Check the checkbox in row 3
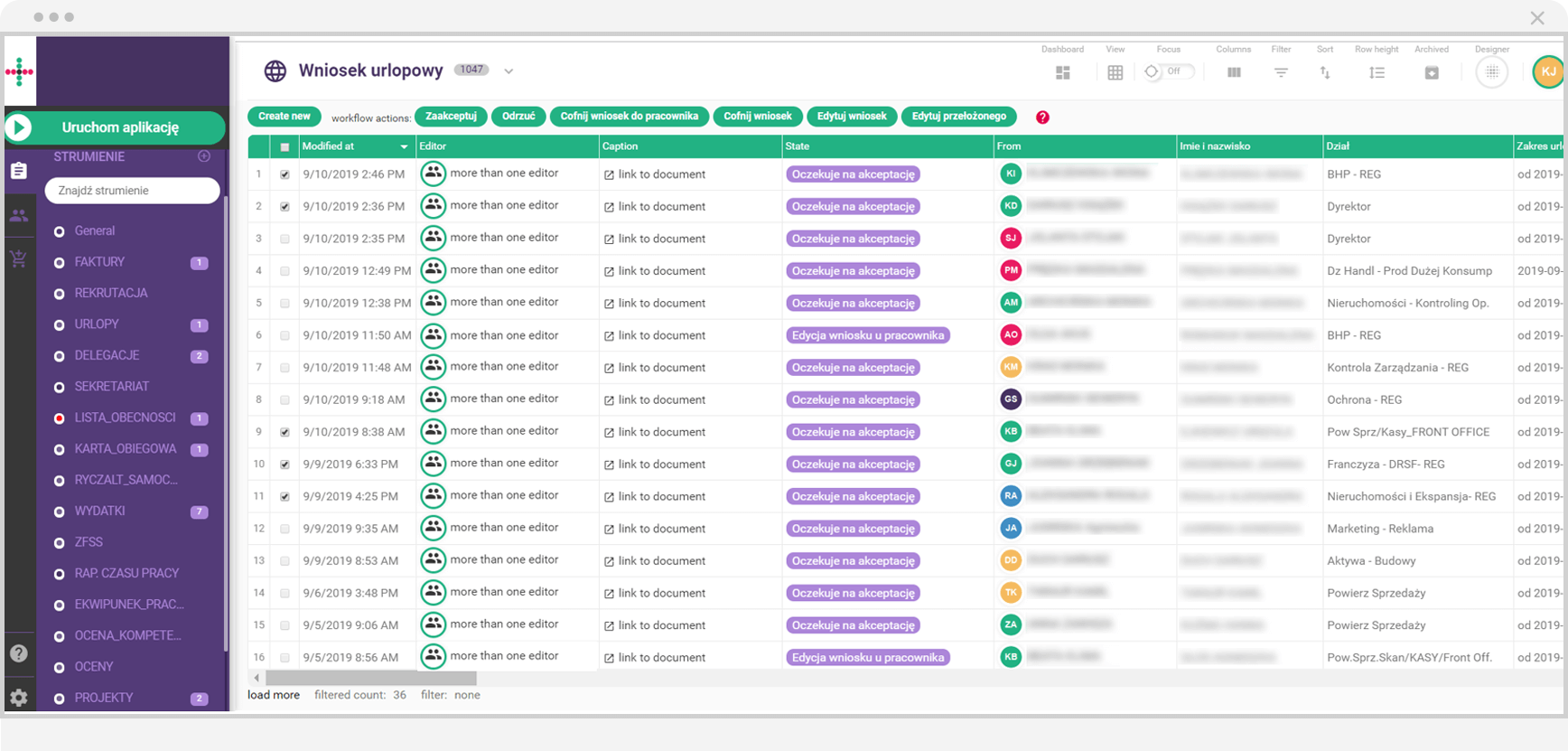 point(285,239)
